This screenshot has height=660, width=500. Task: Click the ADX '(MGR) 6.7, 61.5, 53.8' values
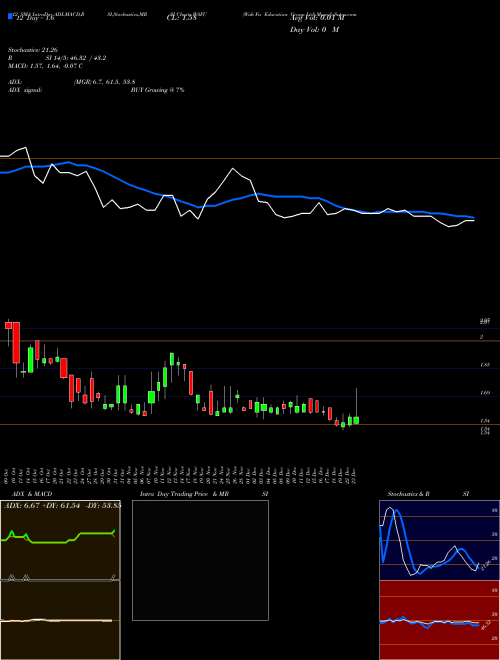tap(104, 82)
